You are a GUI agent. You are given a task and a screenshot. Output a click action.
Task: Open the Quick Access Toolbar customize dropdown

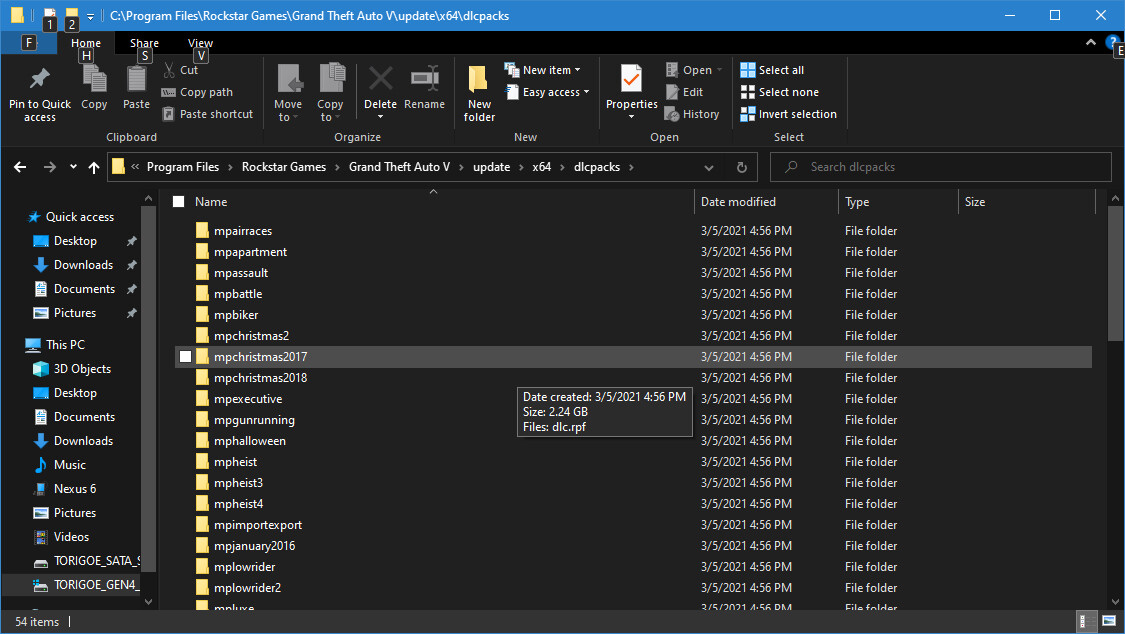coord(90,16)
